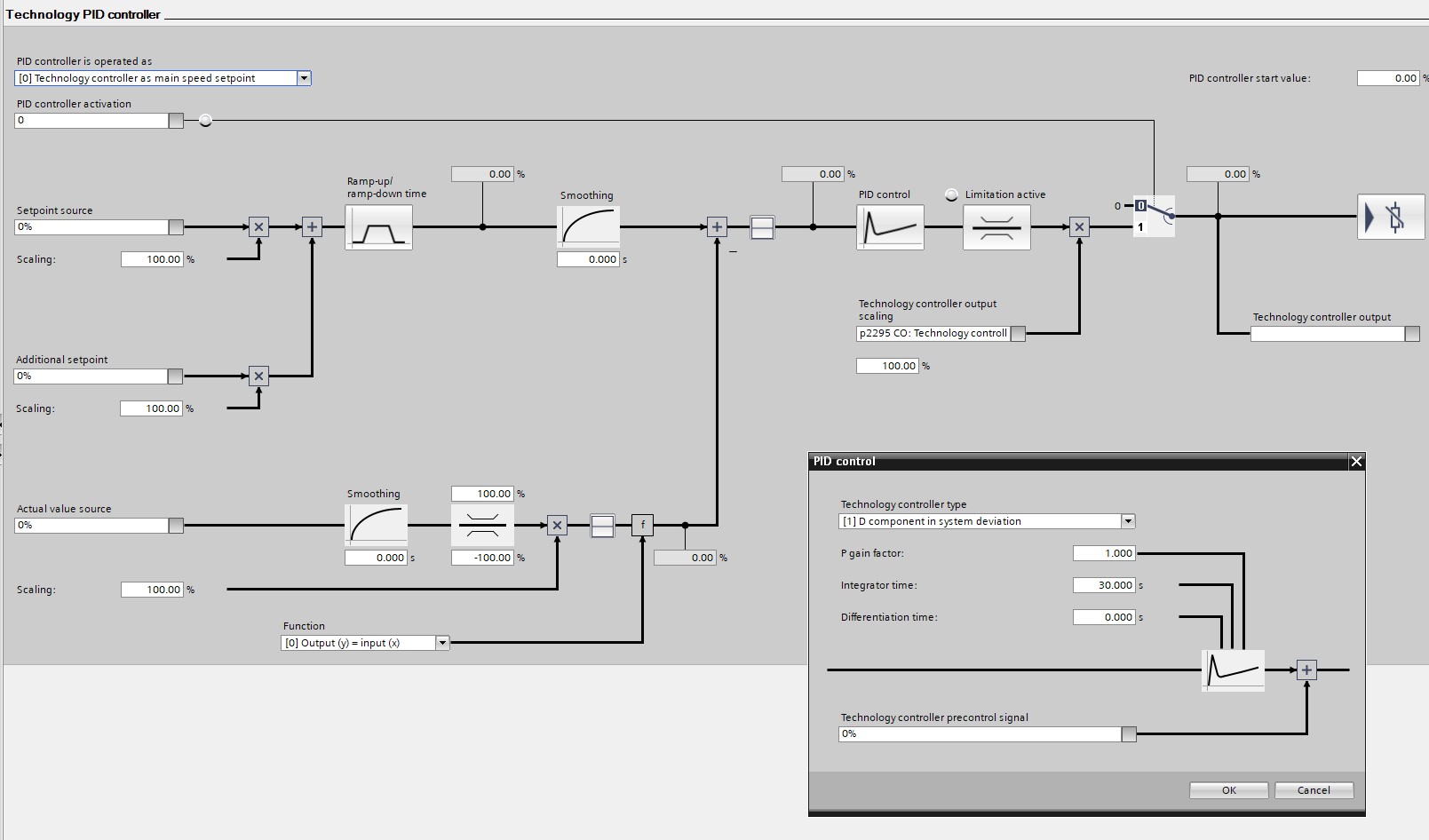Close the PID control dialog

(1356, 461)
